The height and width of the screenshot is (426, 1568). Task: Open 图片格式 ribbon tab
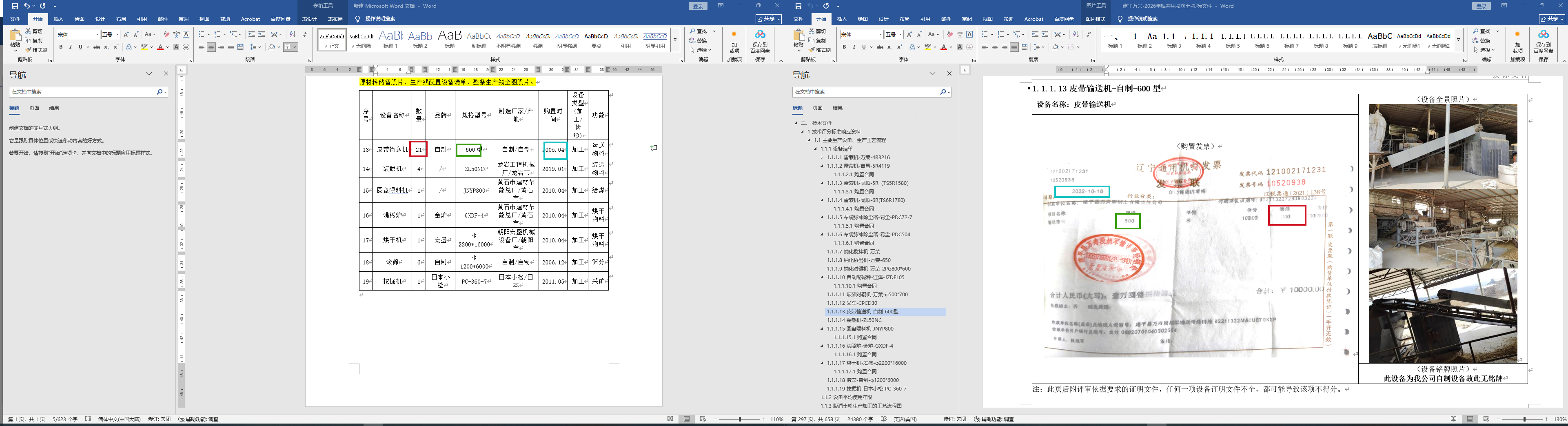pyautogui.click(x=1095, y=19)
